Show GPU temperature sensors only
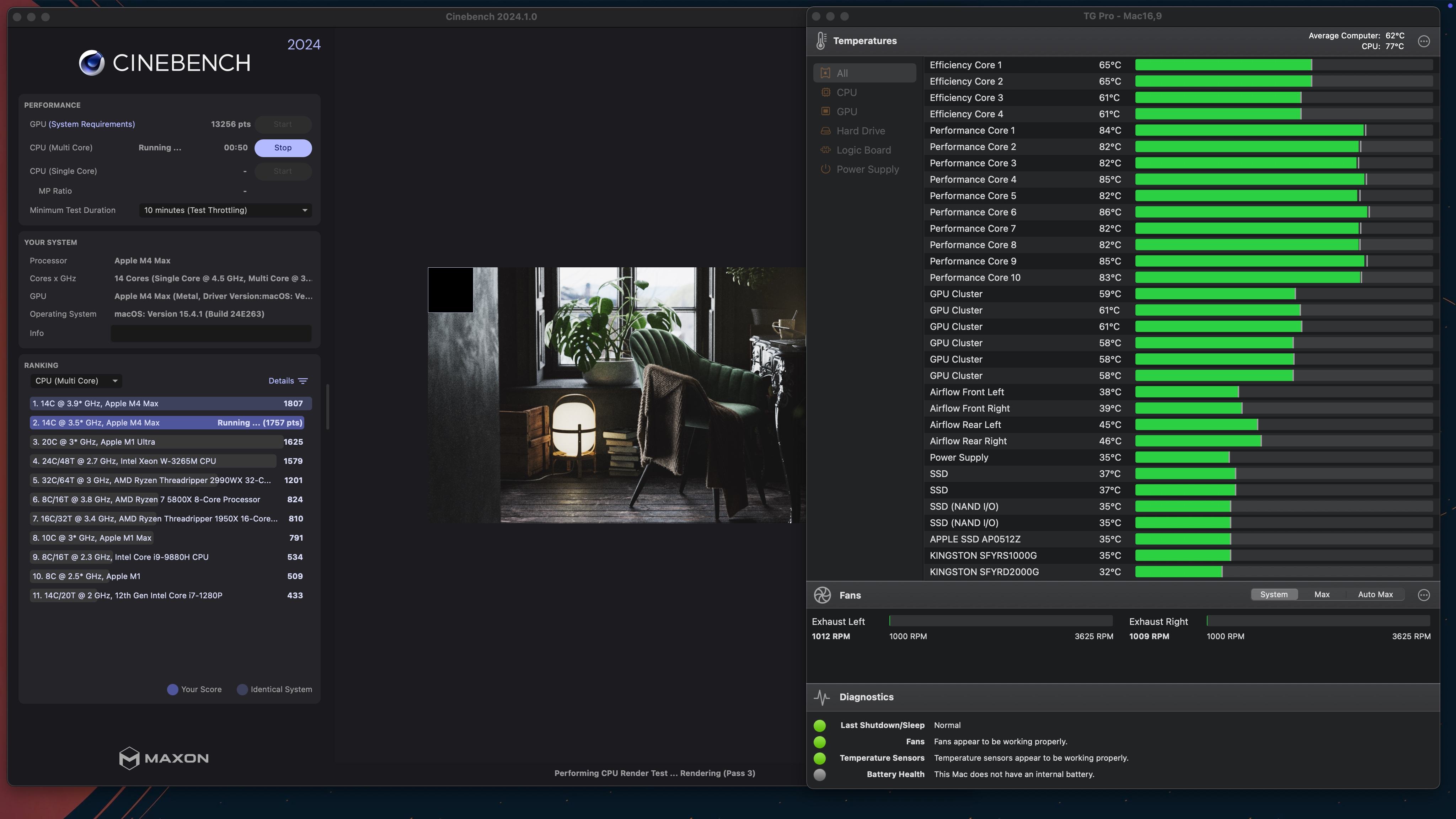 click(x=846, y=111)
